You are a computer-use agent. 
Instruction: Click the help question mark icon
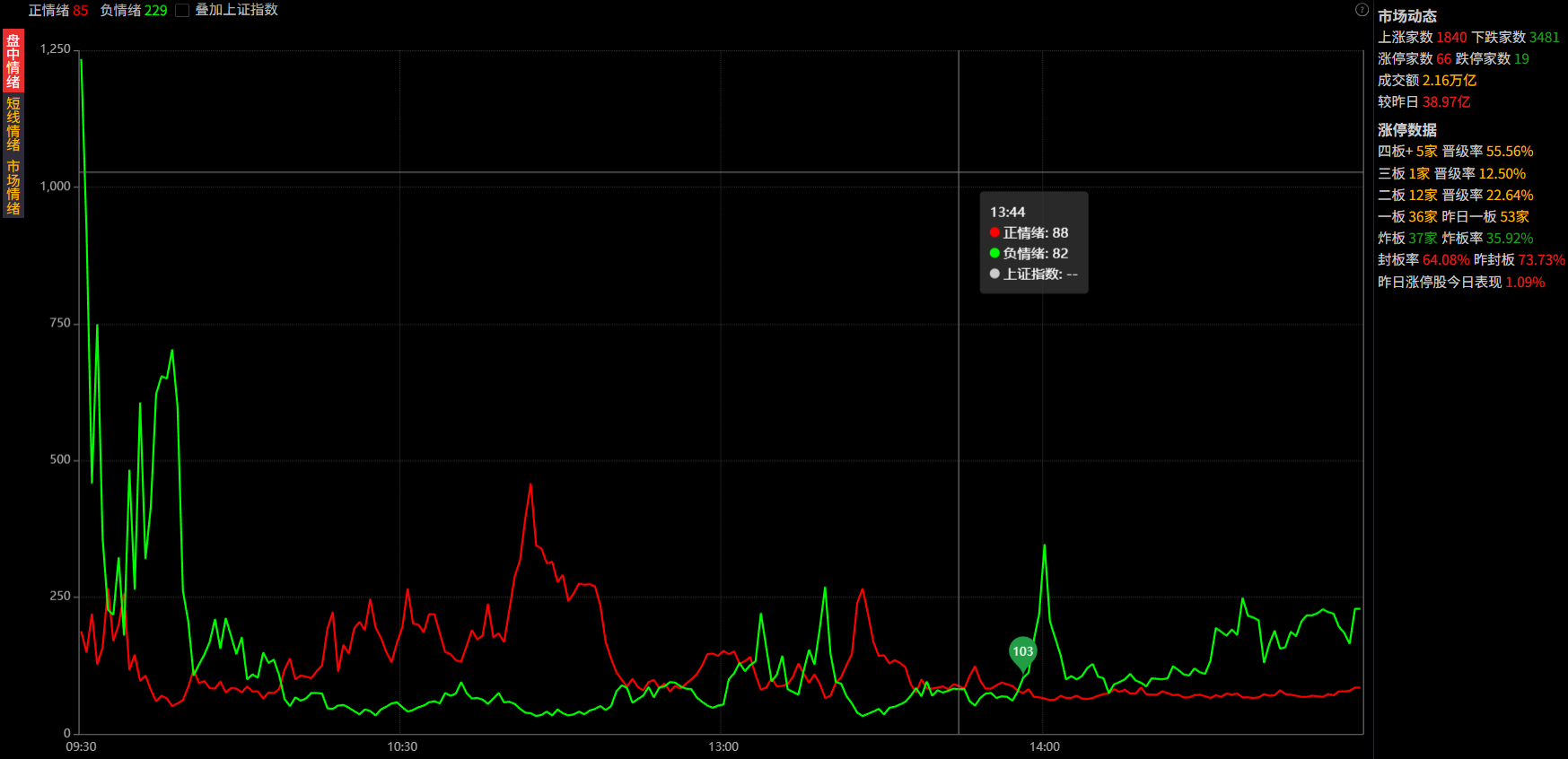tap(1362, 10)
